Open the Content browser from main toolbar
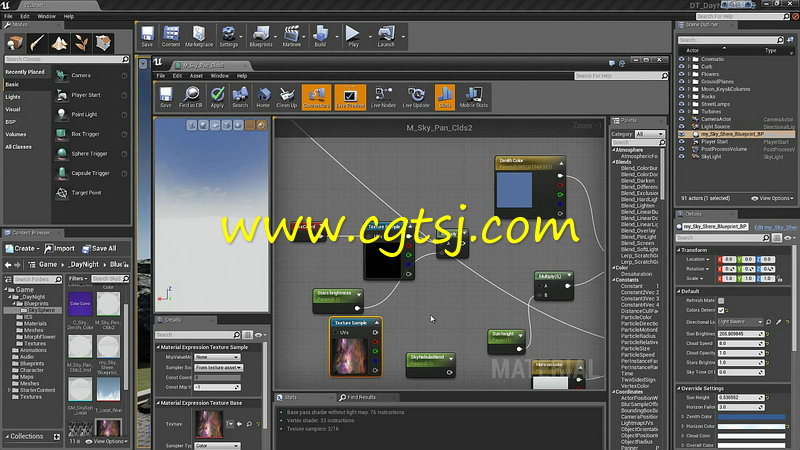This screenshot has width=800, height=450. pyautogui.click(x=171, y=37)
